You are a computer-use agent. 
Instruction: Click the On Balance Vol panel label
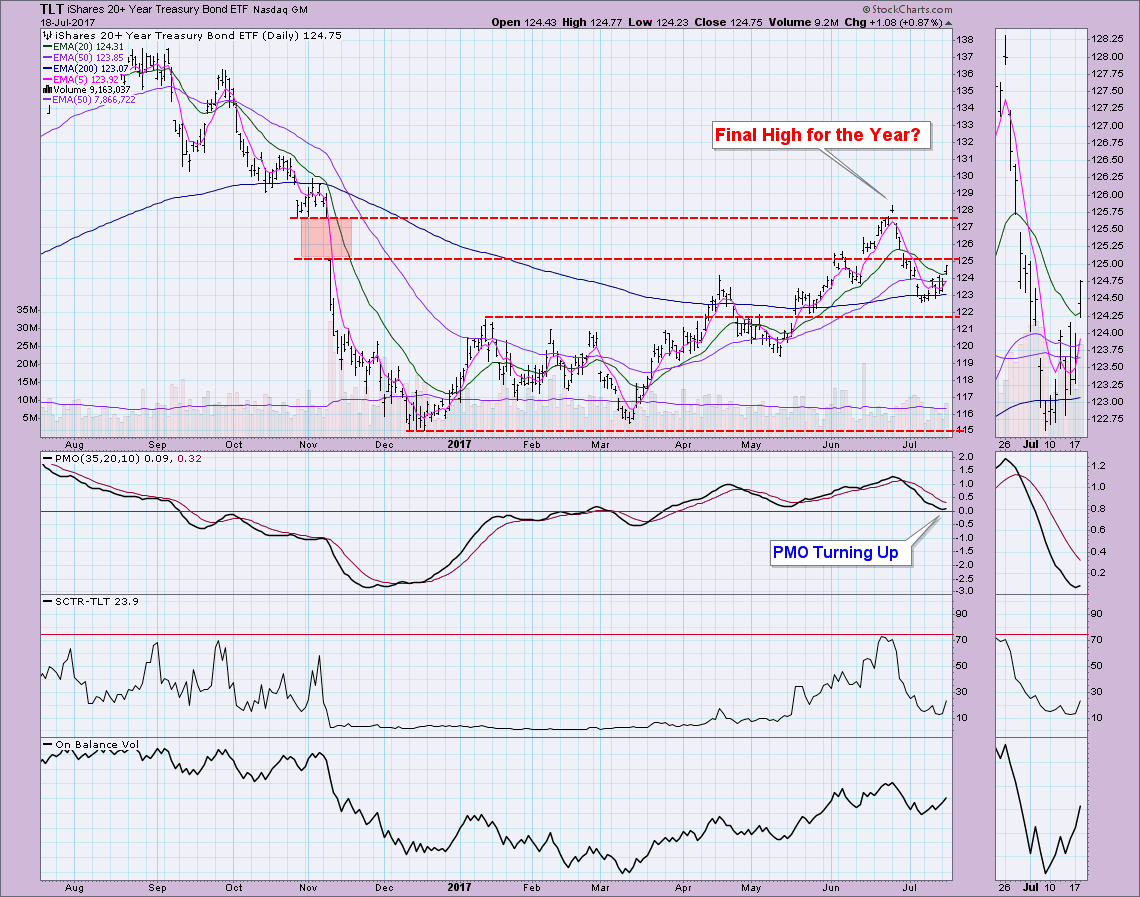pos(91,744)
